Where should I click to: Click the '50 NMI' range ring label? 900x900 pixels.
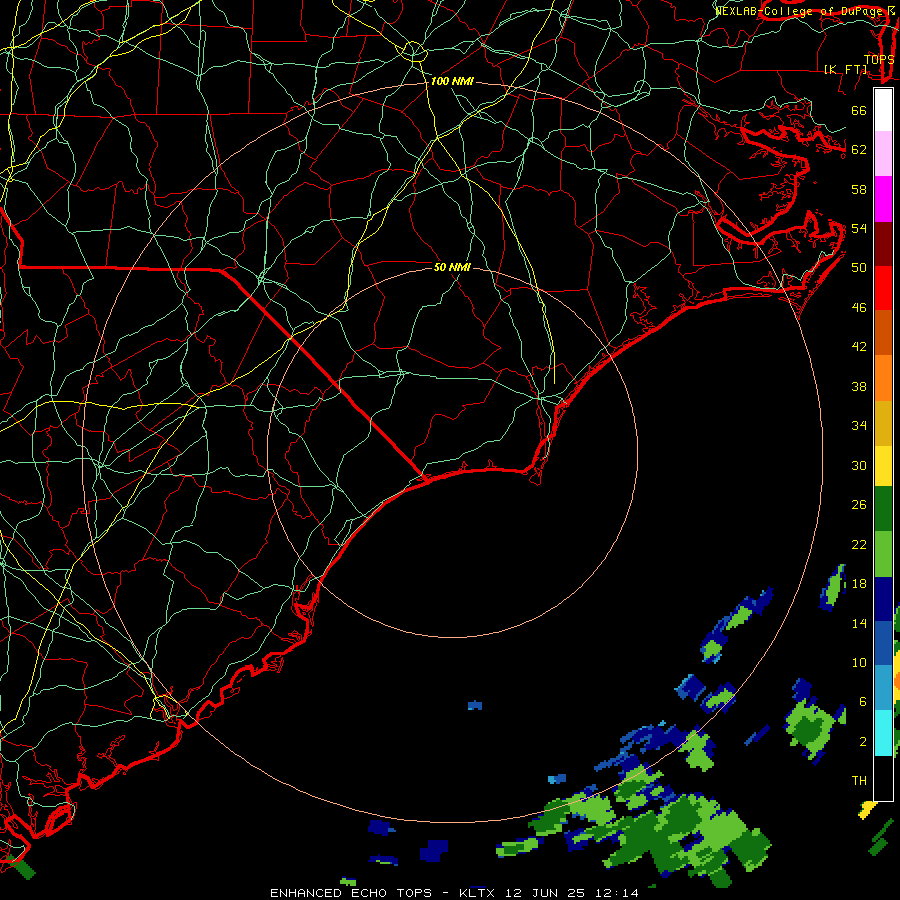[452, 267]
